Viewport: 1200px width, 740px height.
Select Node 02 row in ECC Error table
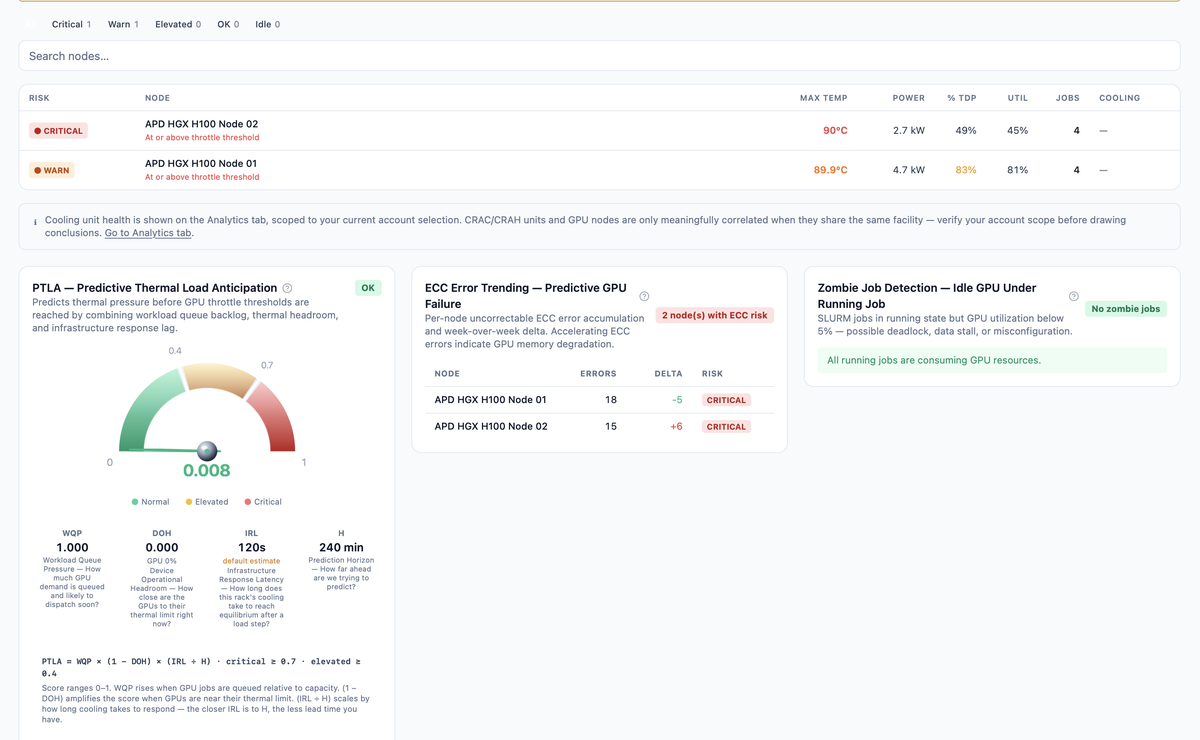click(x=599, y=426)
